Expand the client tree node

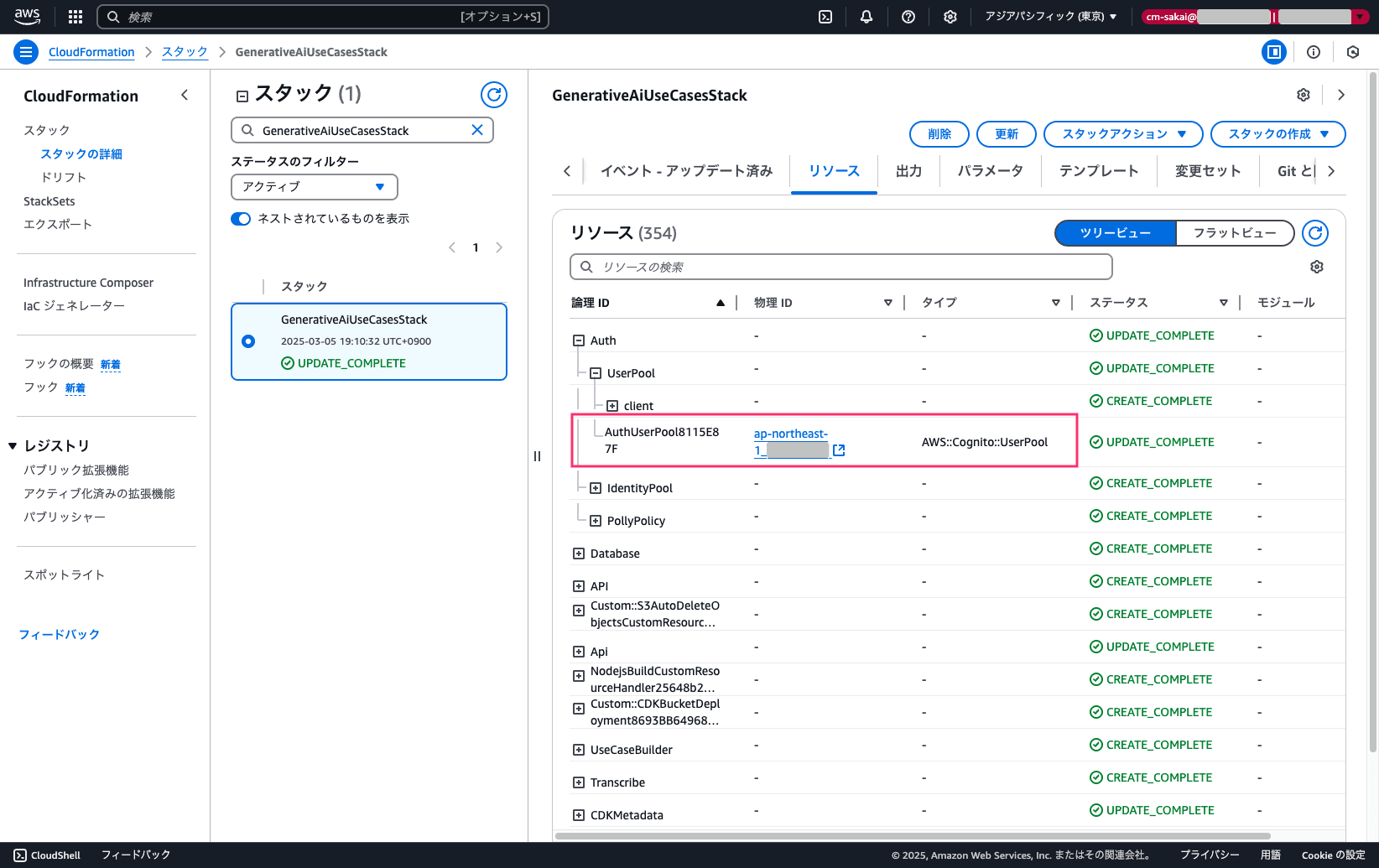click(x=612, y=406)
